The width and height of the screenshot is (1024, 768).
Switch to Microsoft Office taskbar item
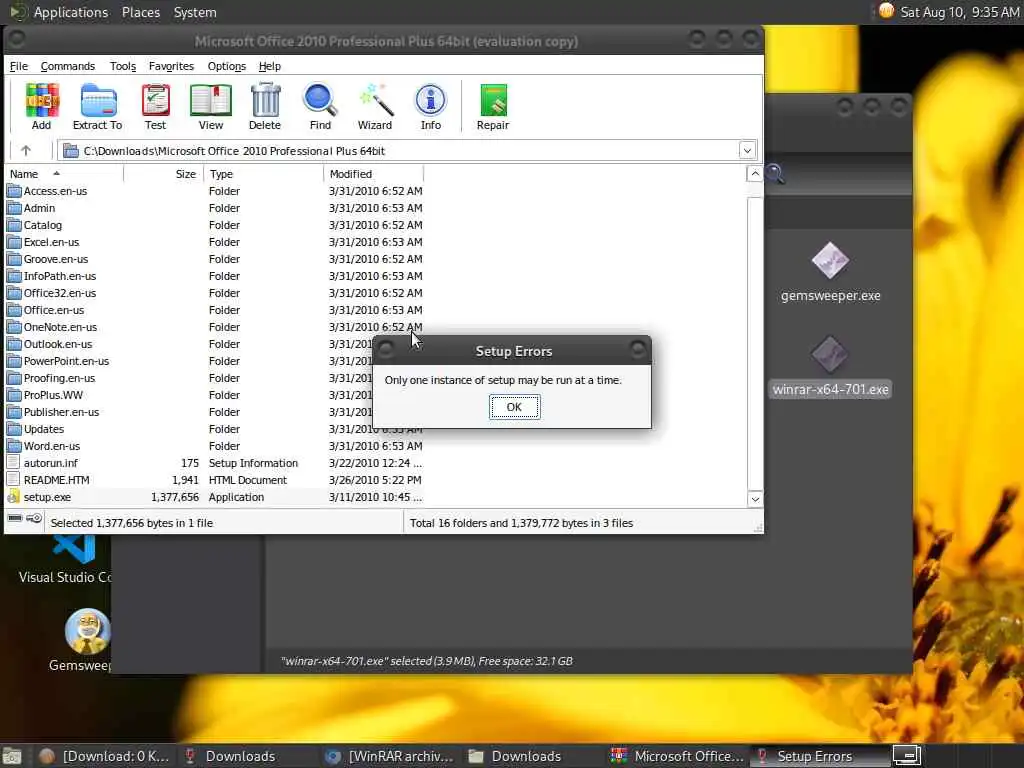(x=678, y=756)
